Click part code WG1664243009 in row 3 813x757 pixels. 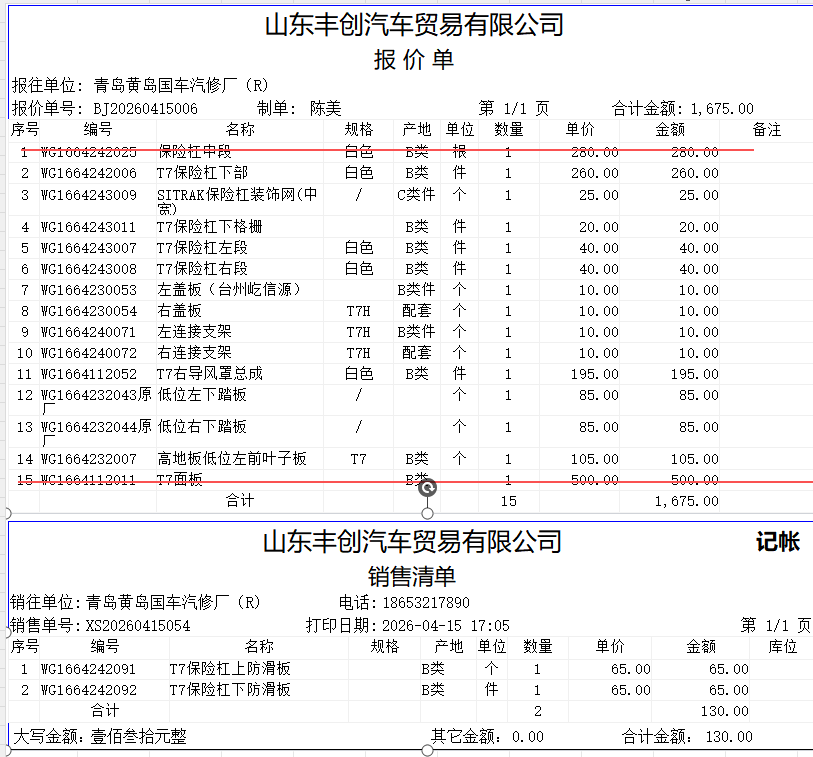click(x=88, y=194)
